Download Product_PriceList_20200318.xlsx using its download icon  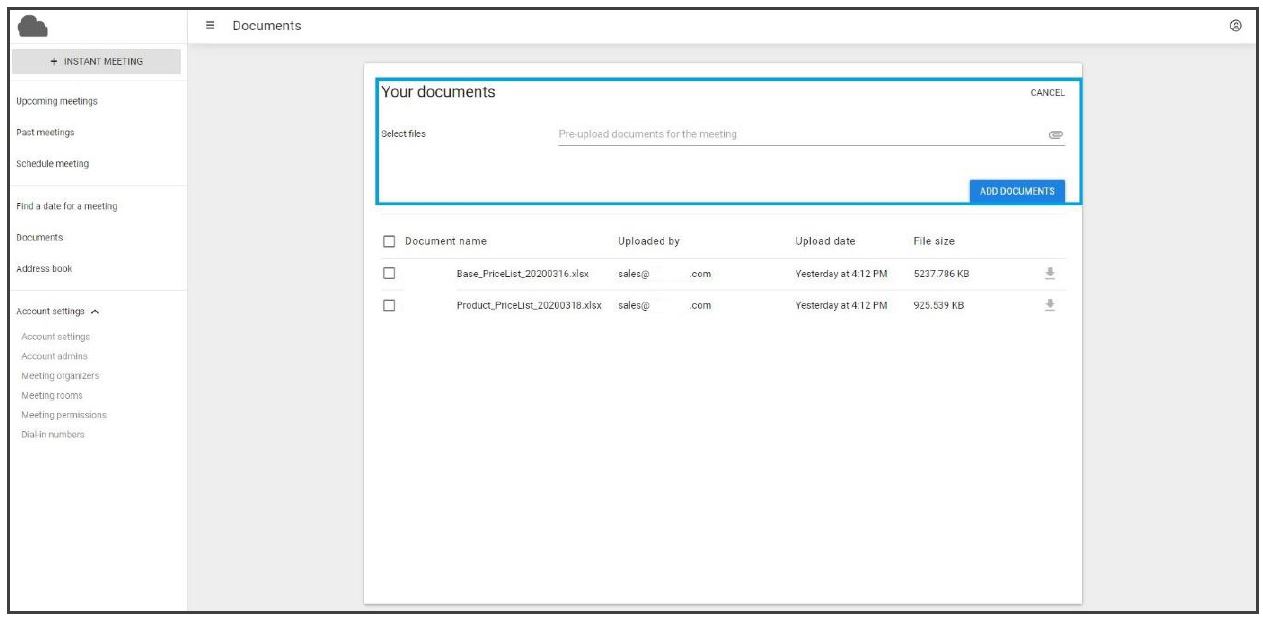[x=1050, y=305]
